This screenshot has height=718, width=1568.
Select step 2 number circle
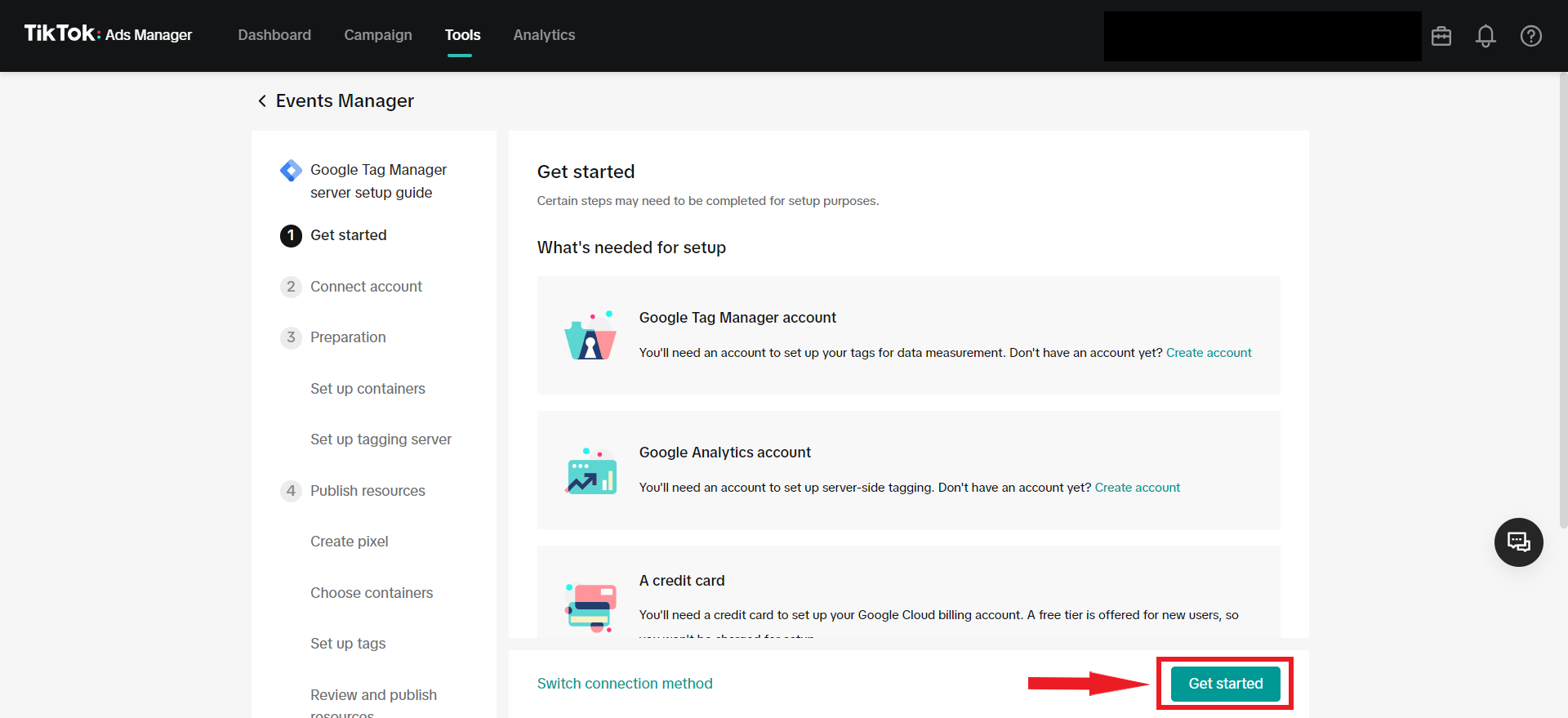pos(291,287)
